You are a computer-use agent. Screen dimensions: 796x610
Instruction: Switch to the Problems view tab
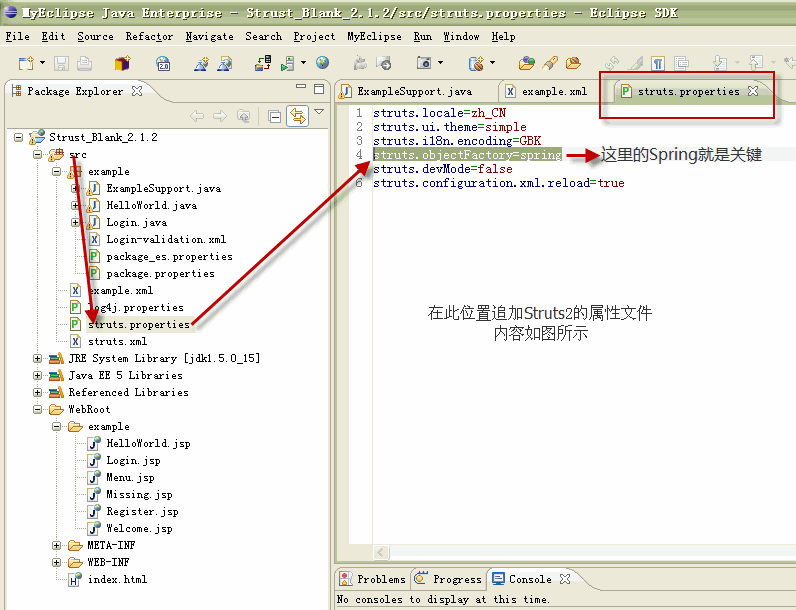click(373, 579)
